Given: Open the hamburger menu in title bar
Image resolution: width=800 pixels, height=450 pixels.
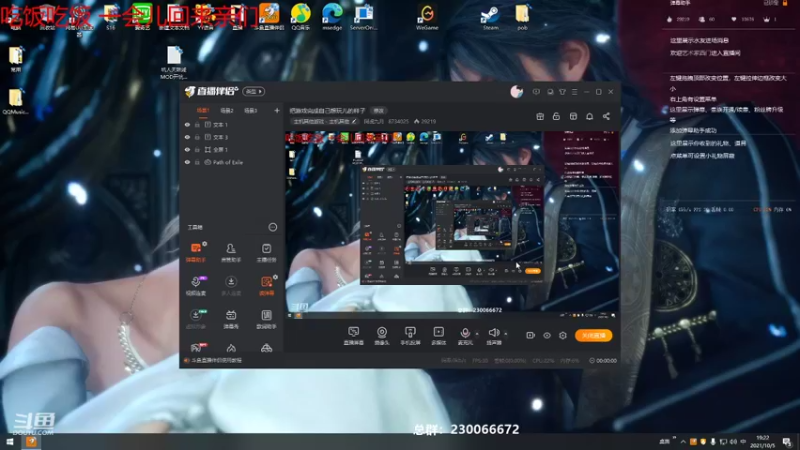Looking at the screenshot, I should click(575, 92).
